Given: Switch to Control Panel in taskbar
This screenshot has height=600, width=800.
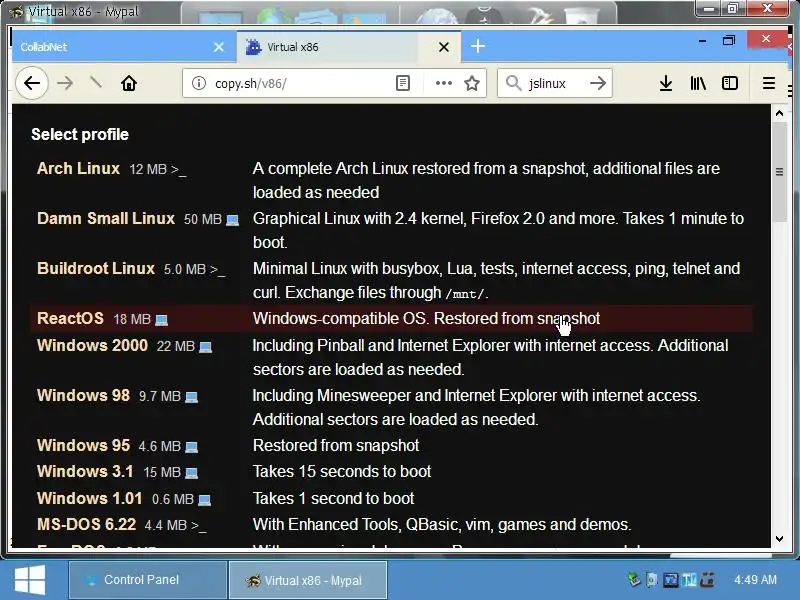Looking at the screenshot, I should 148,580.
